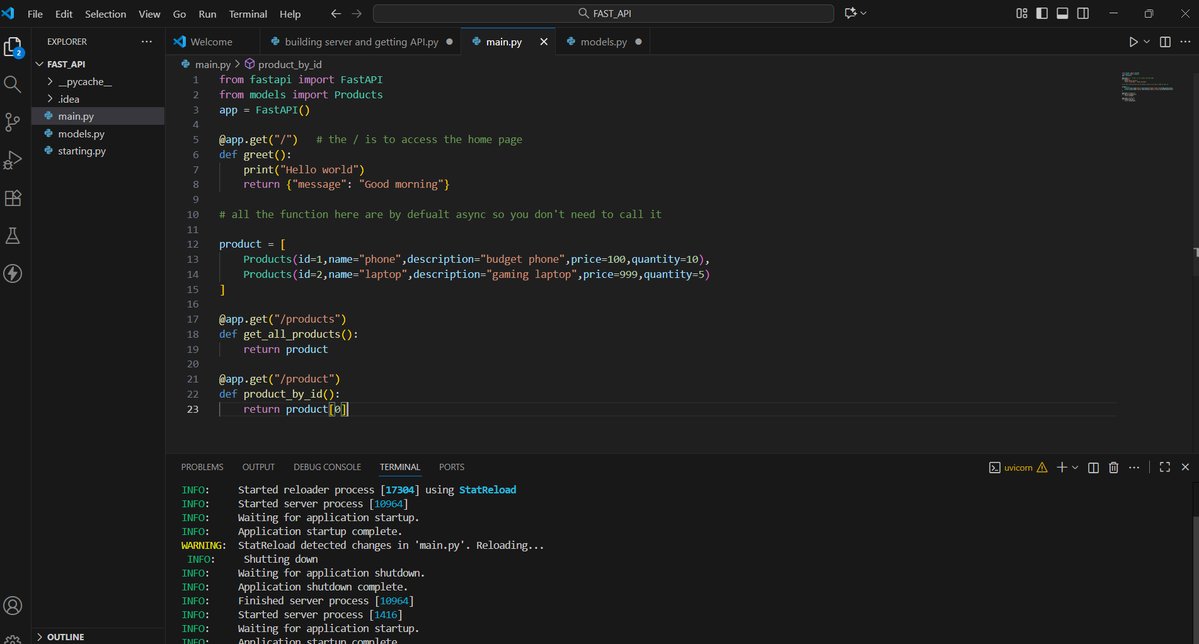Open the Terminal menu

[x=248, y=14]
